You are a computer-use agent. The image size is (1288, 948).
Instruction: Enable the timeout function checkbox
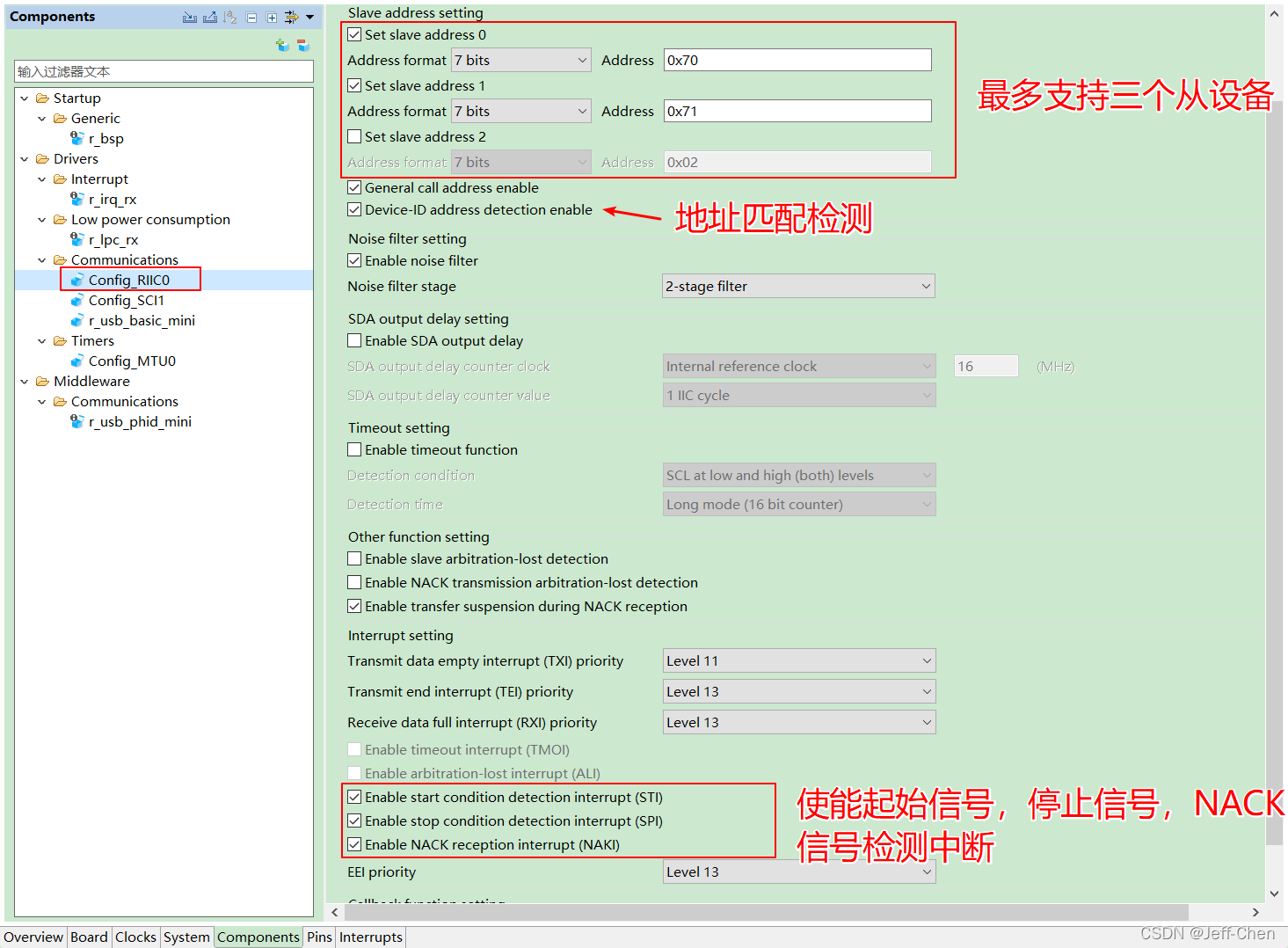click(354, 449)
